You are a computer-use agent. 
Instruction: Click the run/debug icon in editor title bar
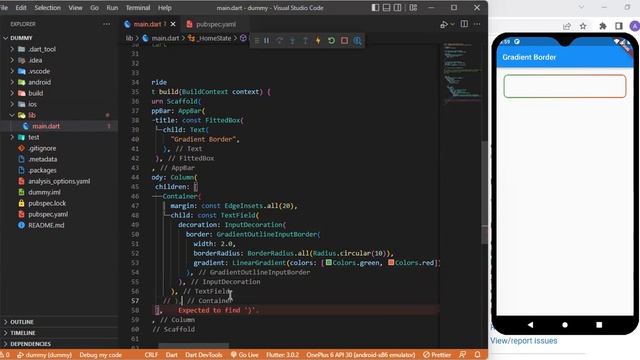[x=444, y=24]
